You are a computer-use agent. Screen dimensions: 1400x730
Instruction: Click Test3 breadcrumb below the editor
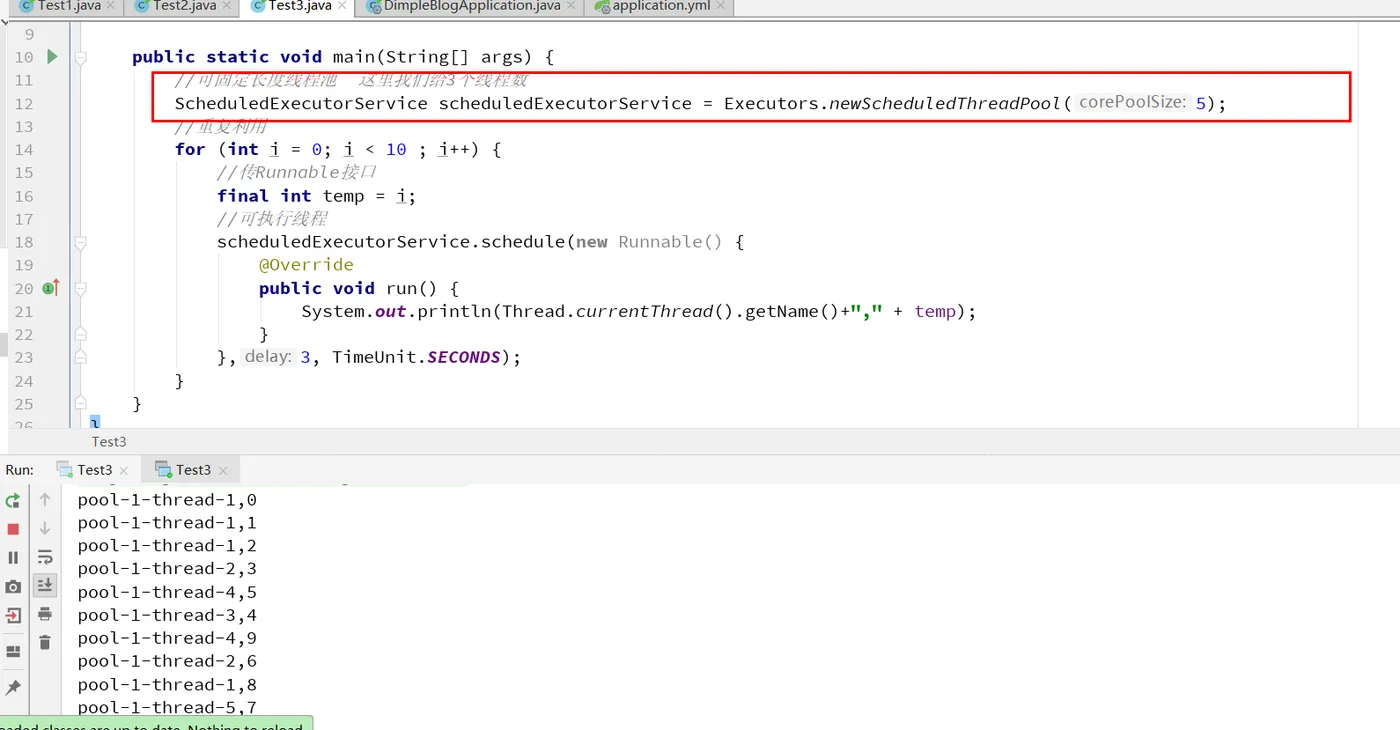coord(109,441)
